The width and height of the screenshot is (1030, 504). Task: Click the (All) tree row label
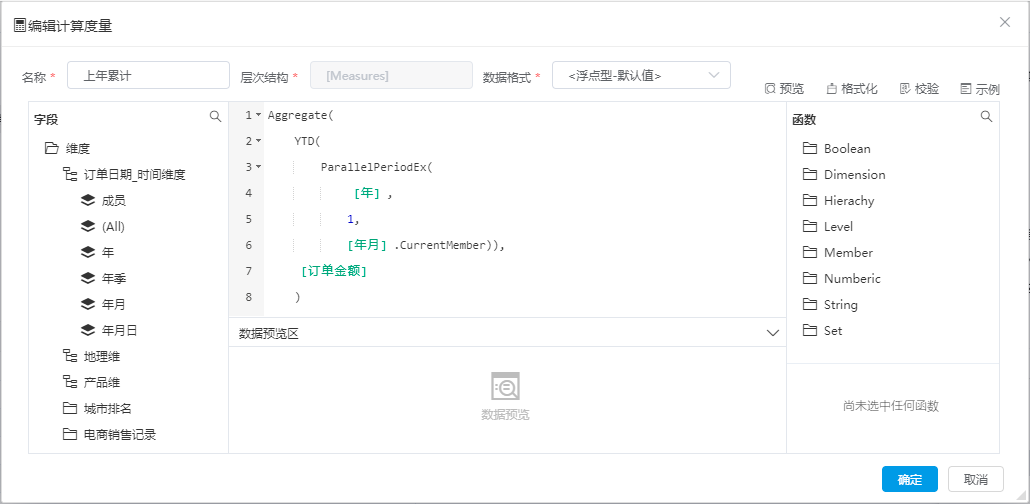click(113, 227)
